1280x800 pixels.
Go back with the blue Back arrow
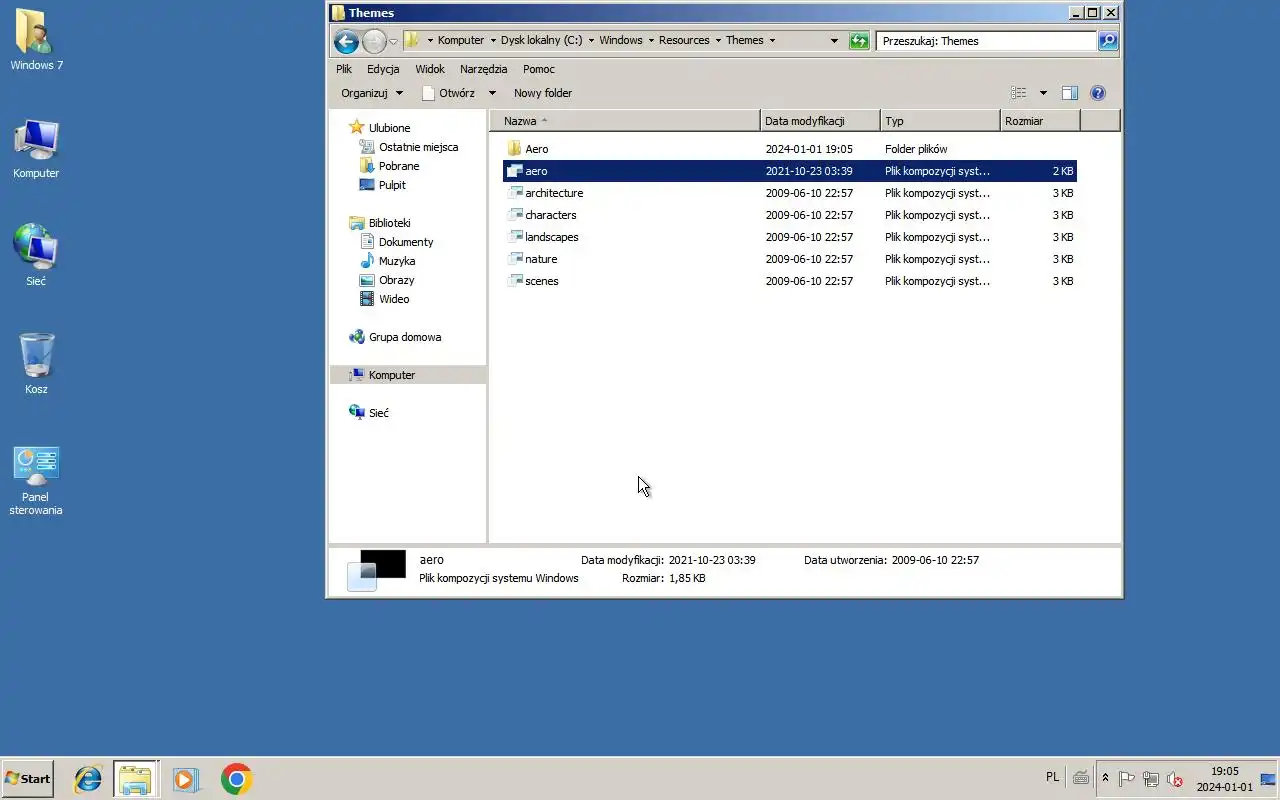click(x=346, y=41)
